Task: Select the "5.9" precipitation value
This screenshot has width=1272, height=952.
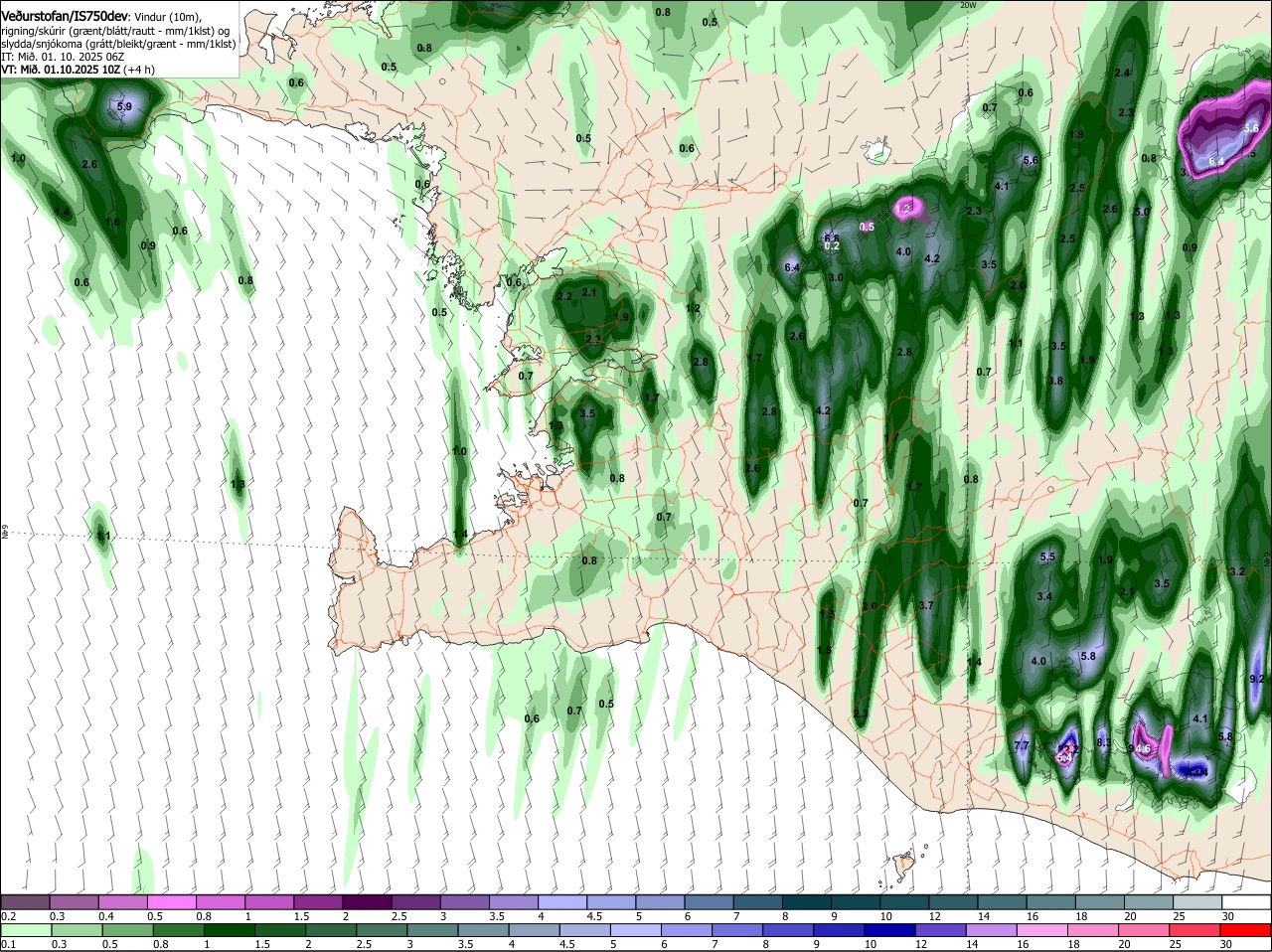Action: [x=124, y=106]
